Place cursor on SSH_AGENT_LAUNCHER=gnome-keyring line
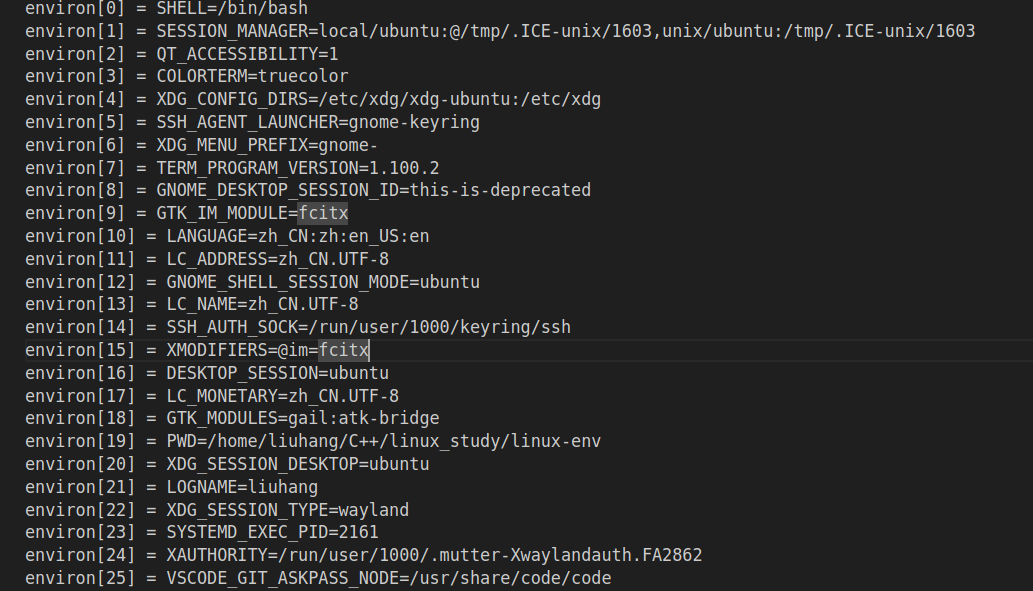 pyautogui.click(x=252, y=123)
